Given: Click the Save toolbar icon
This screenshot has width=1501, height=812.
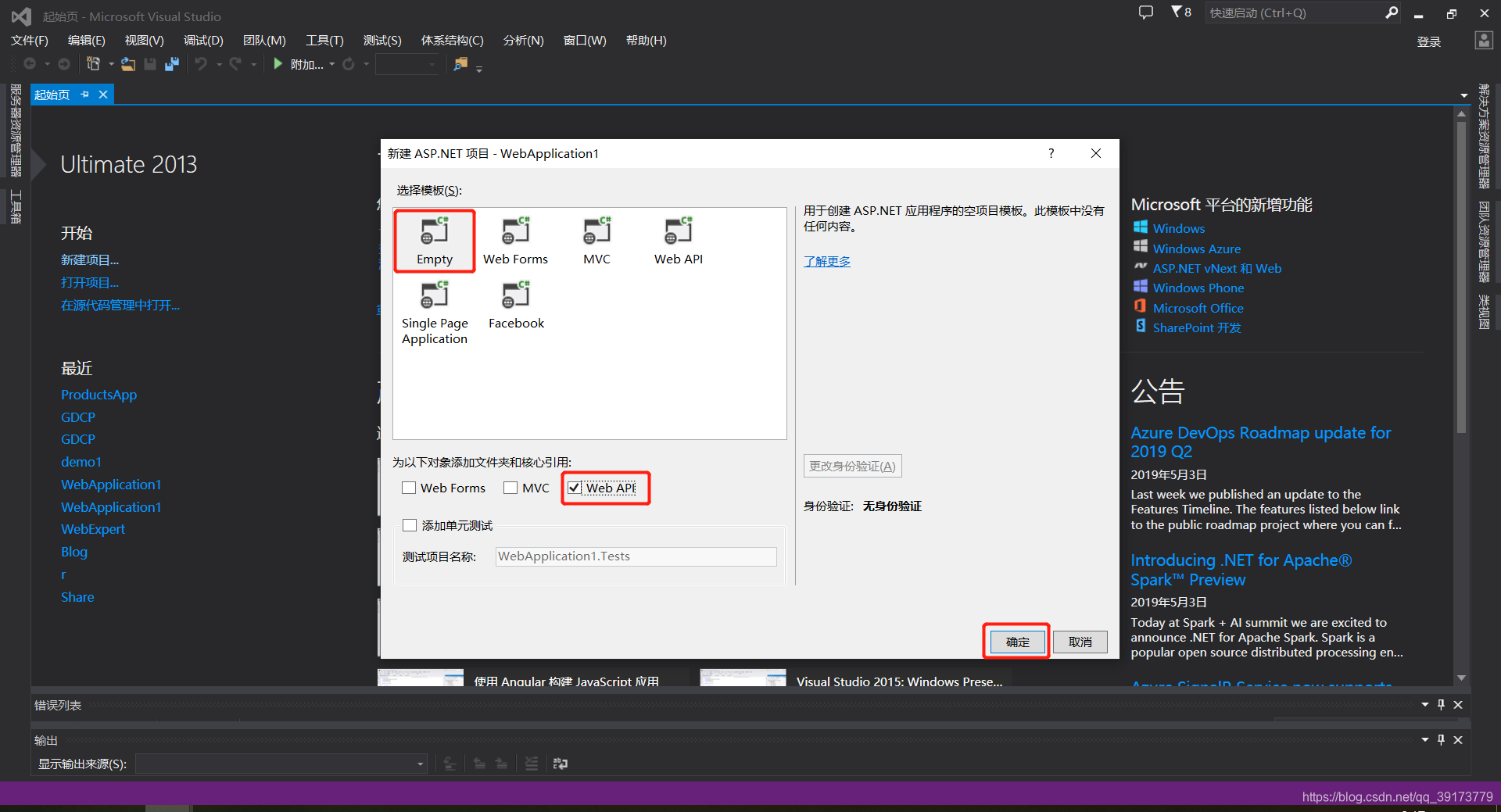Looking at the screenshot, I should pos(150,64).
